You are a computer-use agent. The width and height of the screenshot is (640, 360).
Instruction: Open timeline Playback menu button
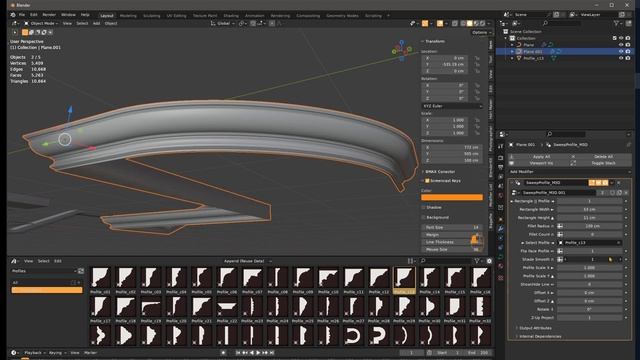tap(34, 353)
